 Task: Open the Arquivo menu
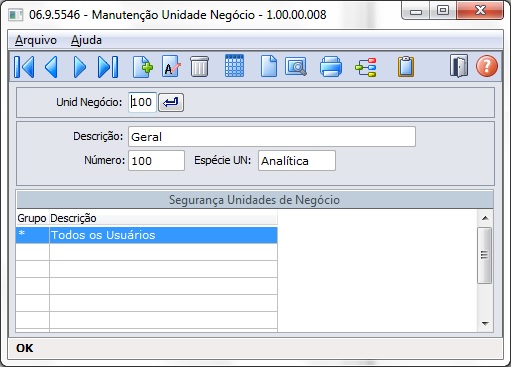(36, 40)
